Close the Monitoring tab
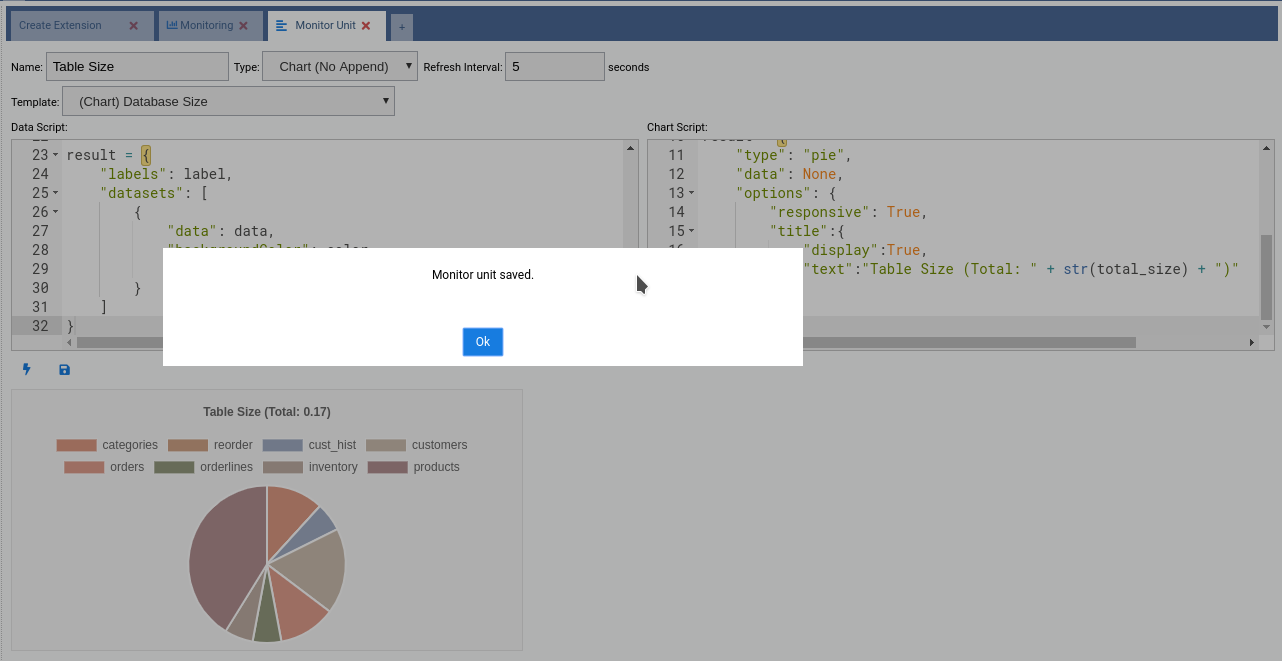Screen dimensions: 1282x661 243,26
